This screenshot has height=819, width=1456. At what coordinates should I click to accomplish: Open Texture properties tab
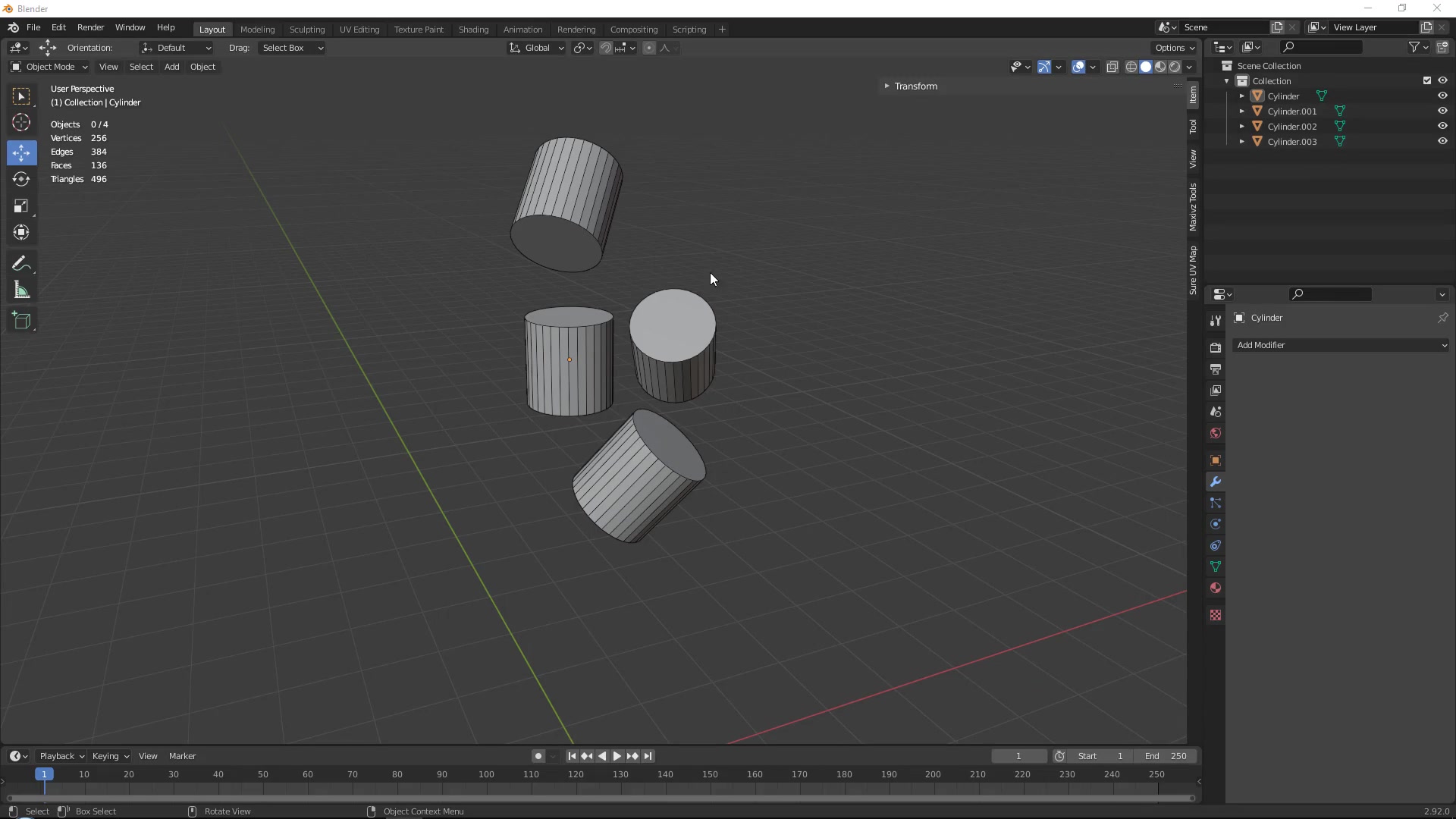(1216, 615)
